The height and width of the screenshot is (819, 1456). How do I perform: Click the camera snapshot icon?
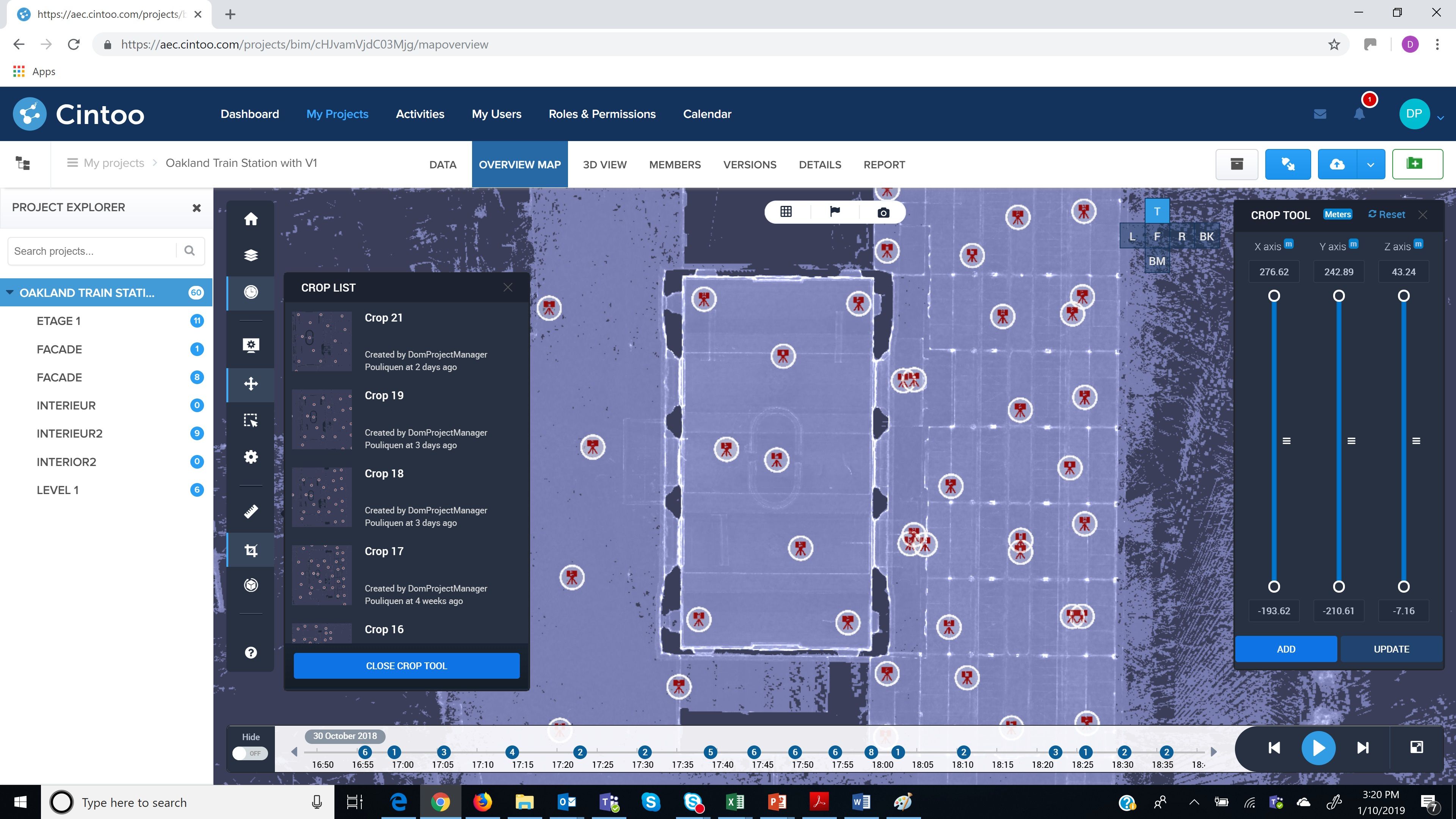(883, 212)
